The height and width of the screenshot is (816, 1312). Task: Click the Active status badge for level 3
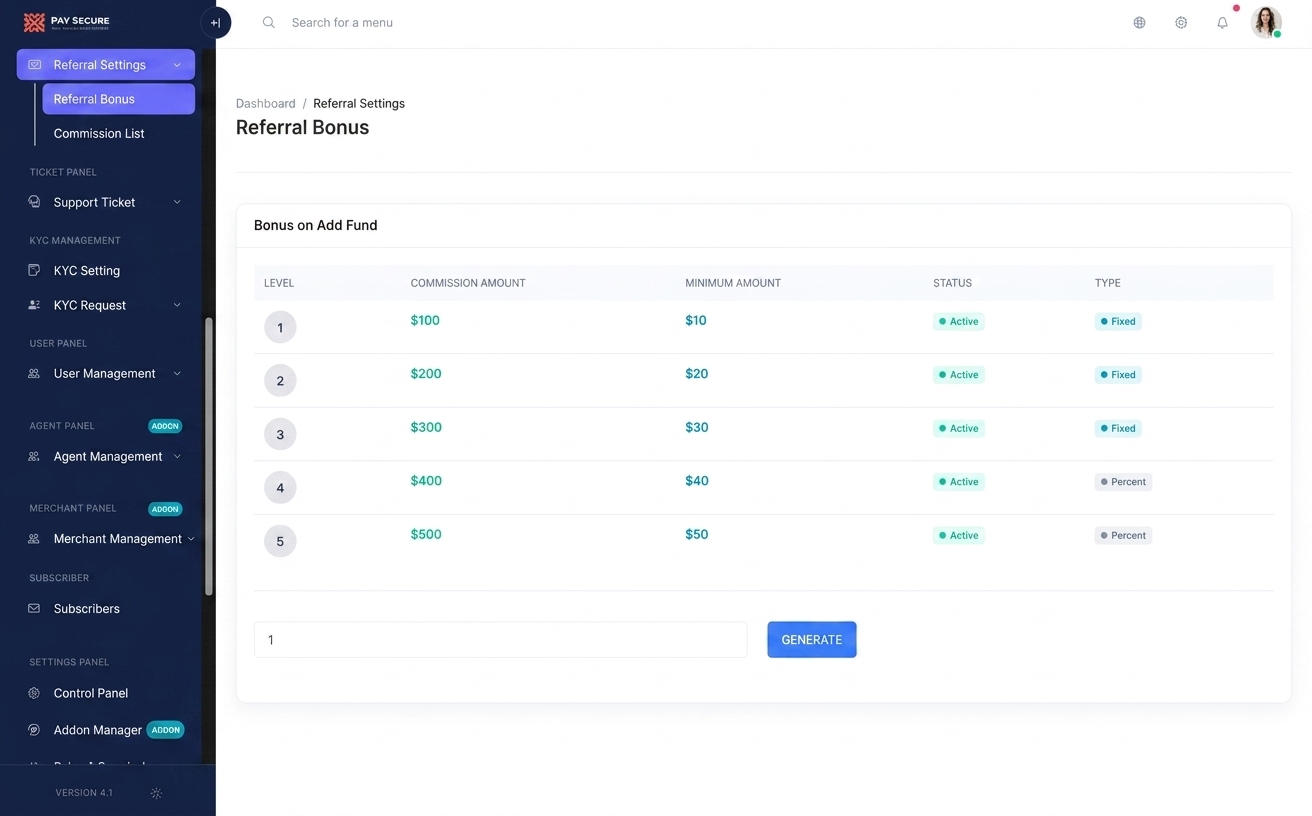(x=959, y=428)
